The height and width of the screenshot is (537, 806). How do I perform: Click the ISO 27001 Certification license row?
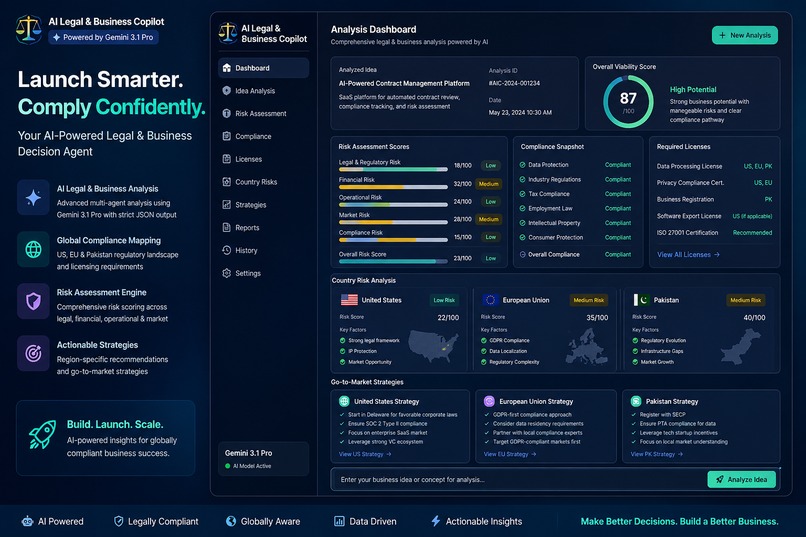tap(715, 233)
